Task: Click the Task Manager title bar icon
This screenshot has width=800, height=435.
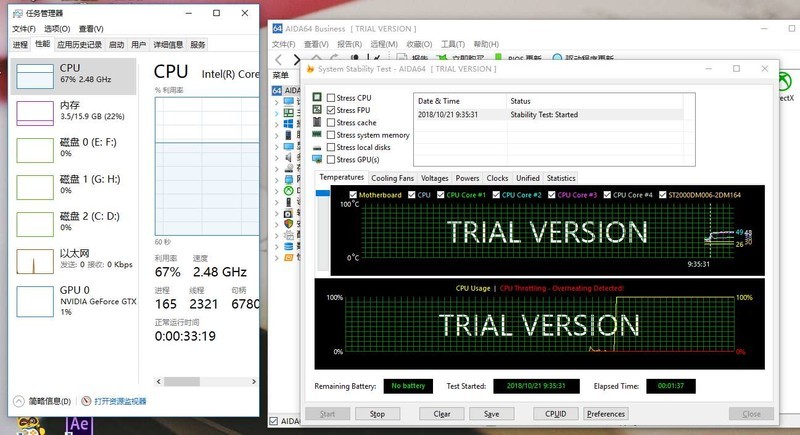Action: [18, 13]
